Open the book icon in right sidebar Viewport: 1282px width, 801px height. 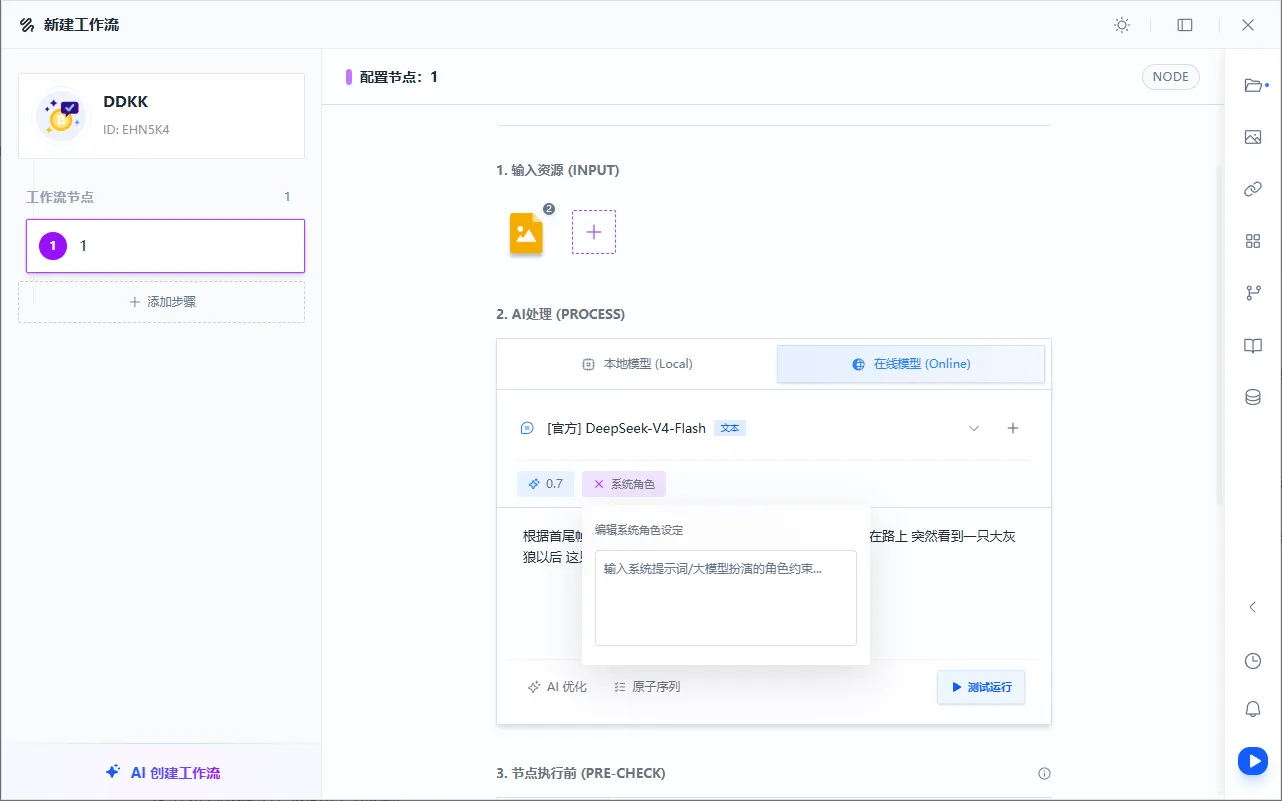click(x=1253, y=346)
